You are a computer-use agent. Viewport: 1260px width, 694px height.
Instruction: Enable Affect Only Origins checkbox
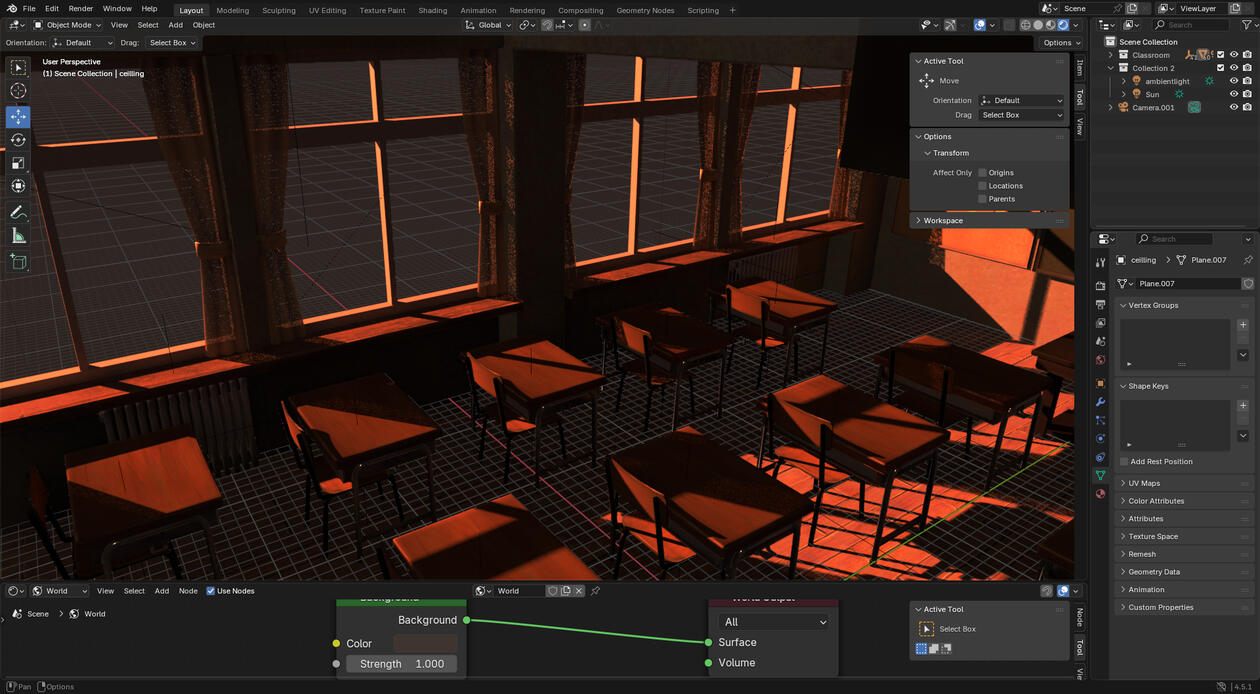982,173
